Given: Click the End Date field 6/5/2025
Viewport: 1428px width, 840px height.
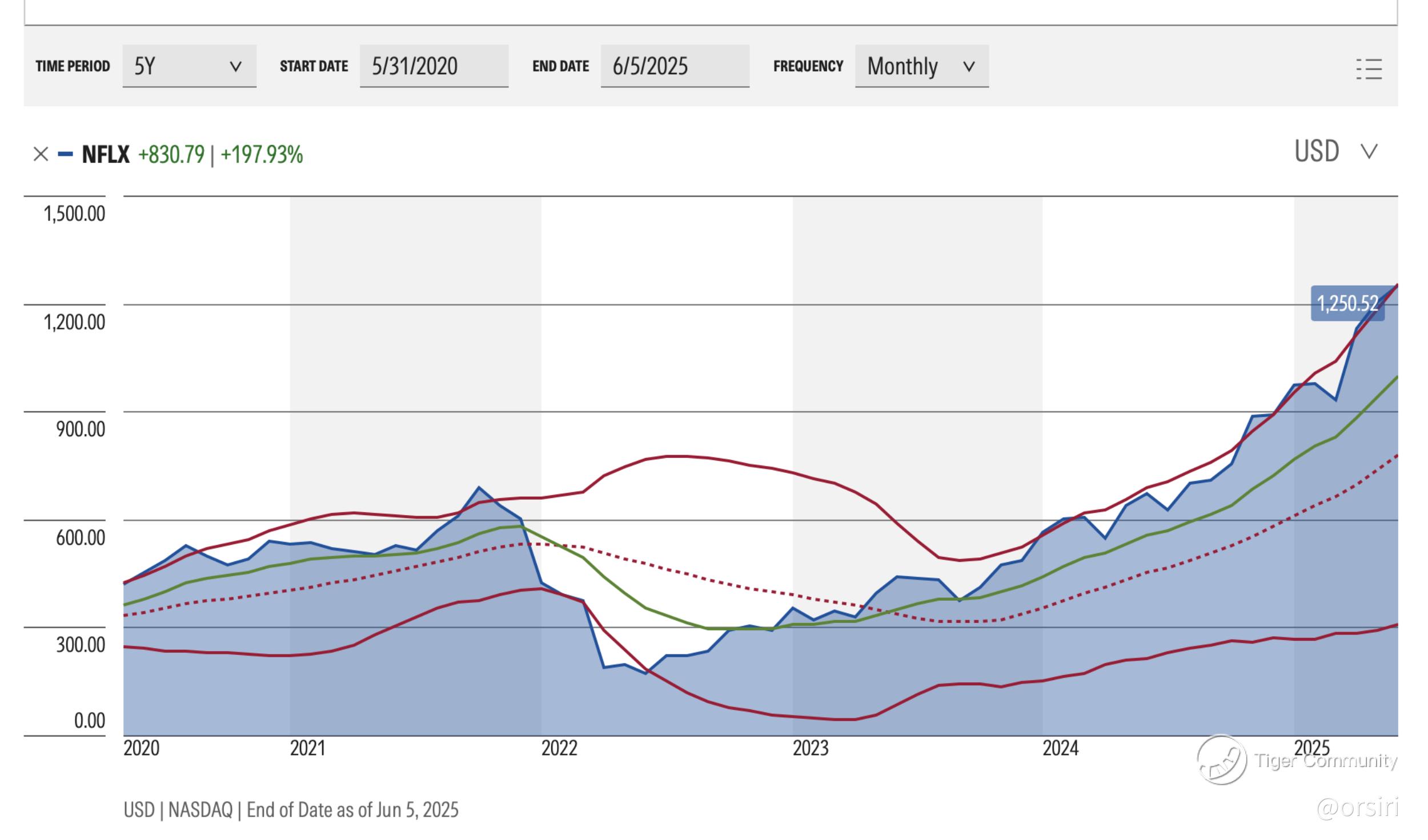Looking at the screenshot, I should coord(675,66).
